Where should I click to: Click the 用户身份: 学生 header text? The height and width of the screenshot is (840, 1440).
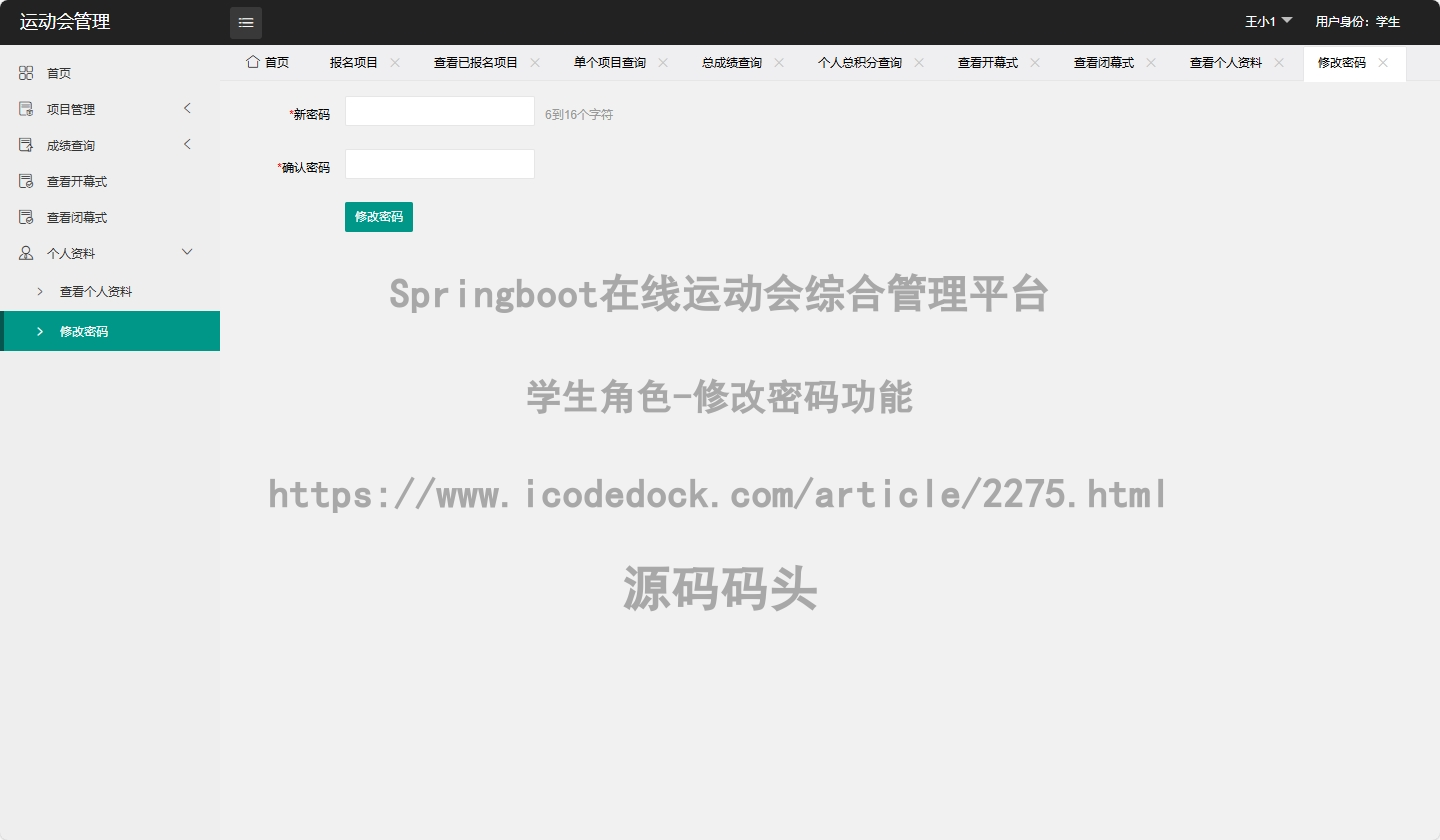[x=1358, y=21]
